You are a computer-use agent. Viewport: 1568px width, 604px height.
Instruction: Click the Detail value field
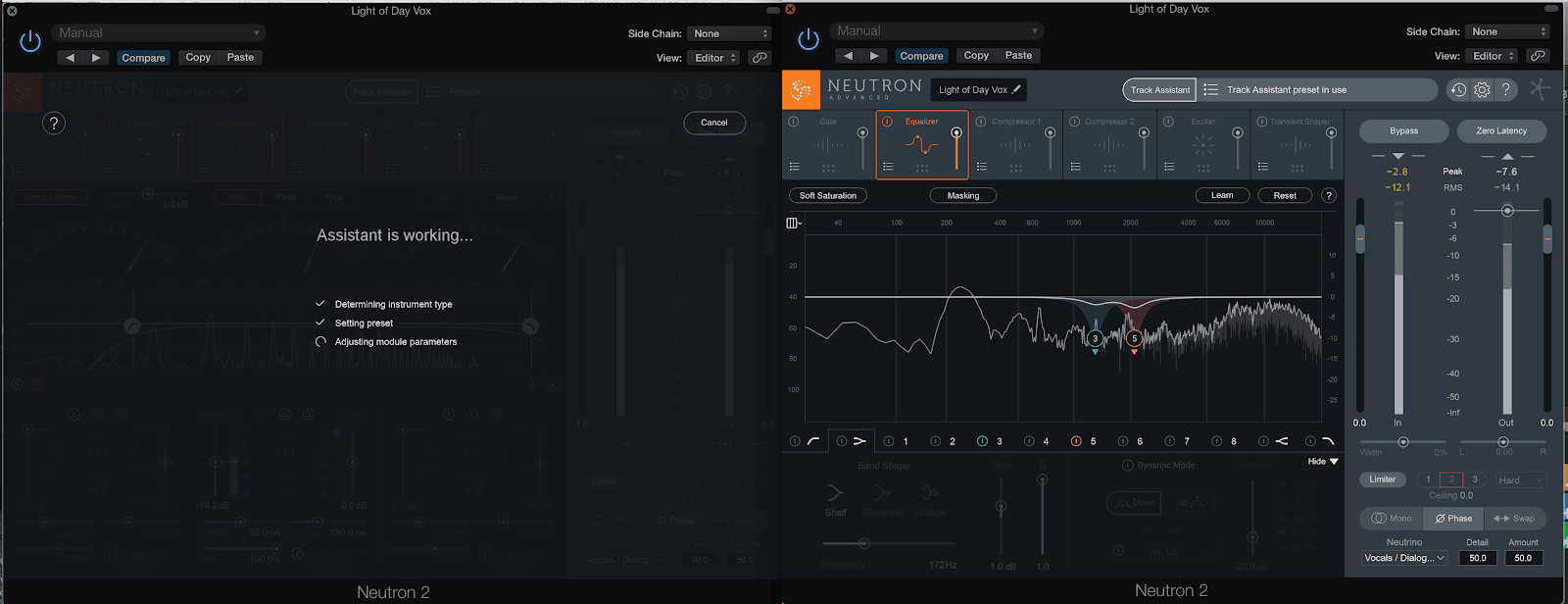pyautogui.click(x=1478, y=558)
